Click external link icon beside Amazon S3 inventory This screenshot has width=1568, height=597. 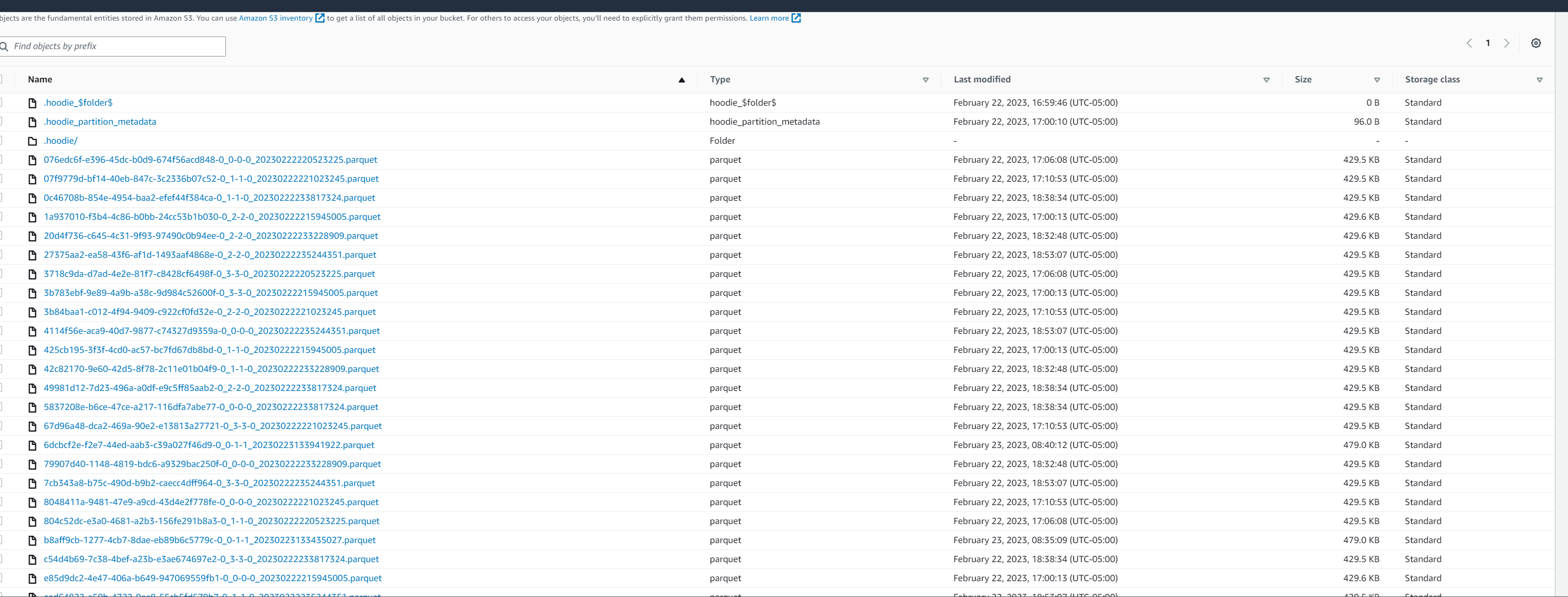[x=320, y=18]
